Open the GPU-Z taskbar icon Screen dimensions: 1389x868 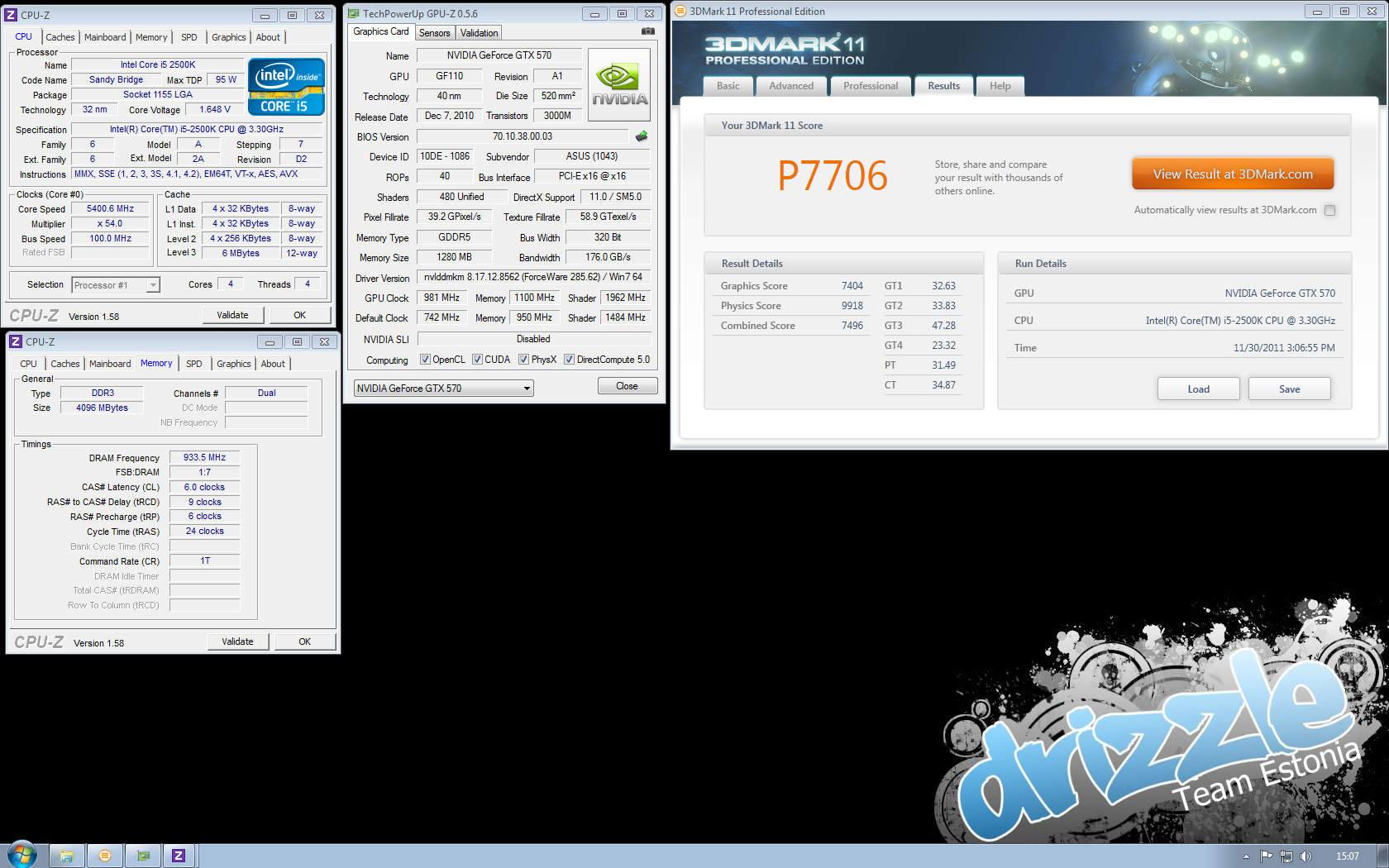(x=143, y=856)
